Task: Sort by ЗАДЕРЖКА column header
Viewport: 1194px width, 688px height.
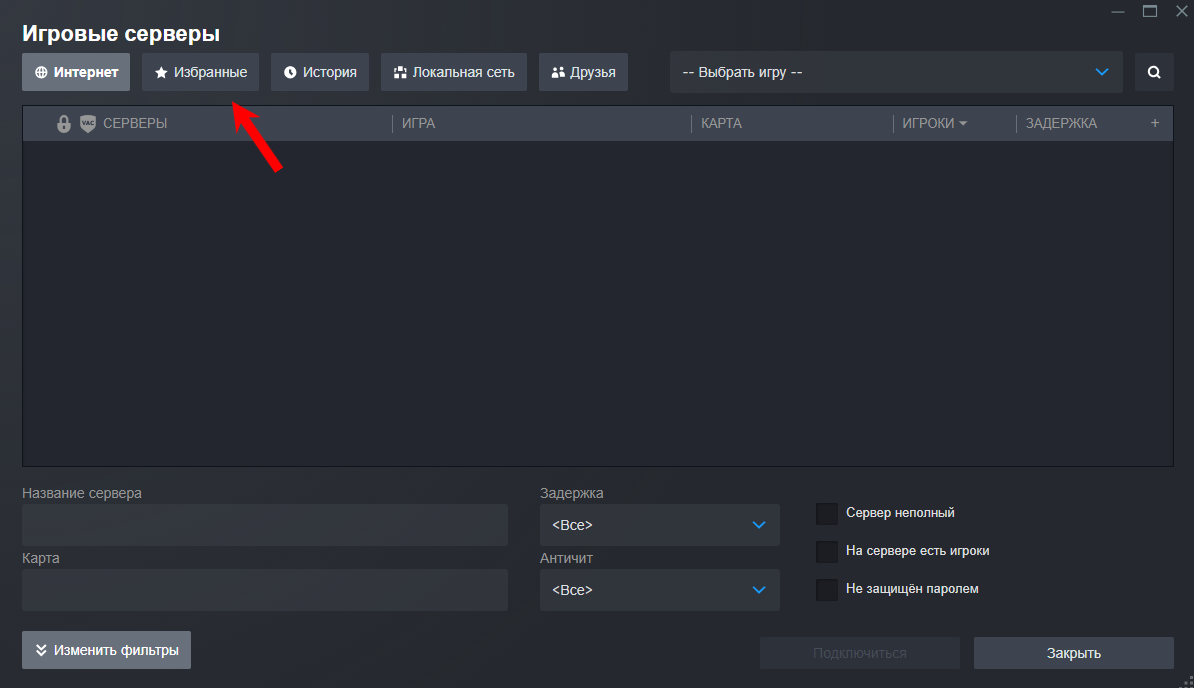Action: (1061, 123)
